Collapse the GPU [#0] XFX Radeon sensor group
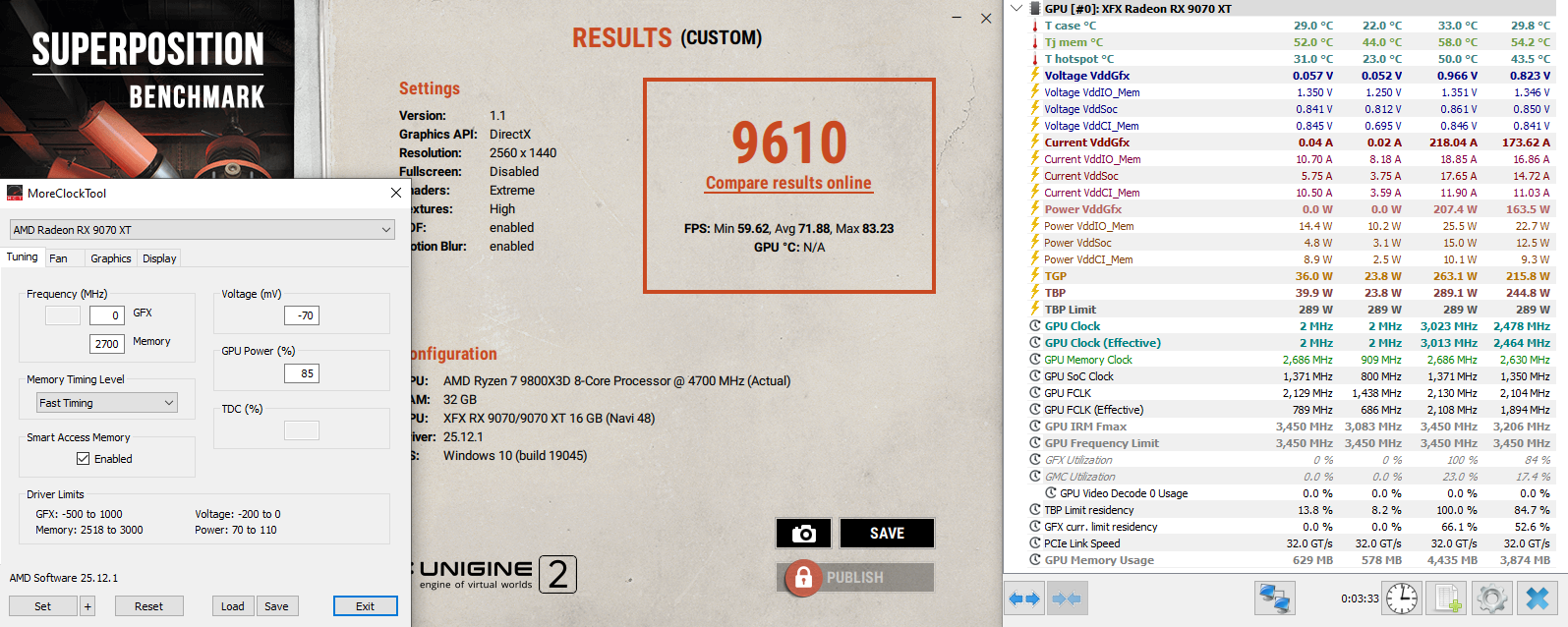 tap(1016, 9)
